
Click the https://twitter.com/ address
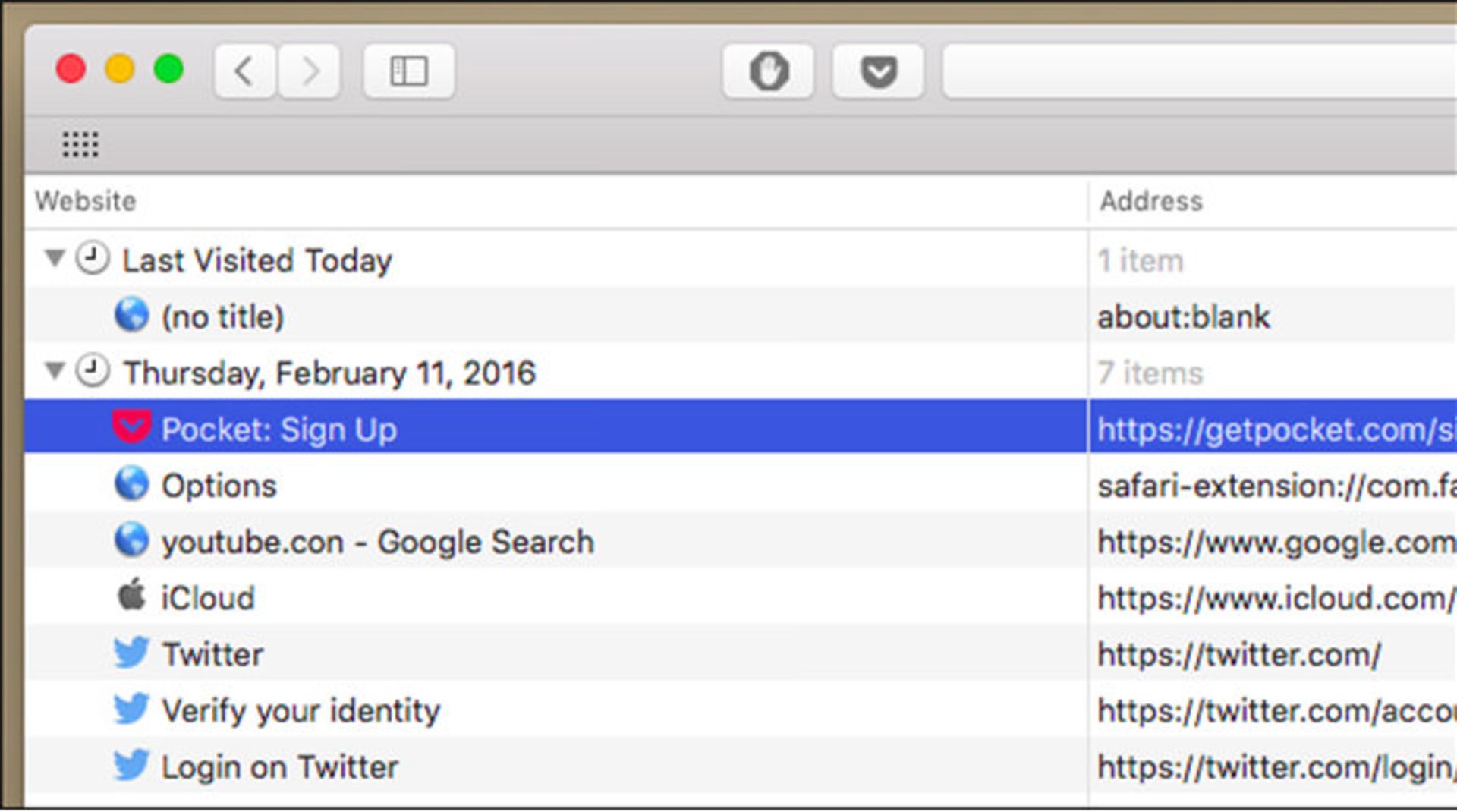click(x=1238, y=654)
